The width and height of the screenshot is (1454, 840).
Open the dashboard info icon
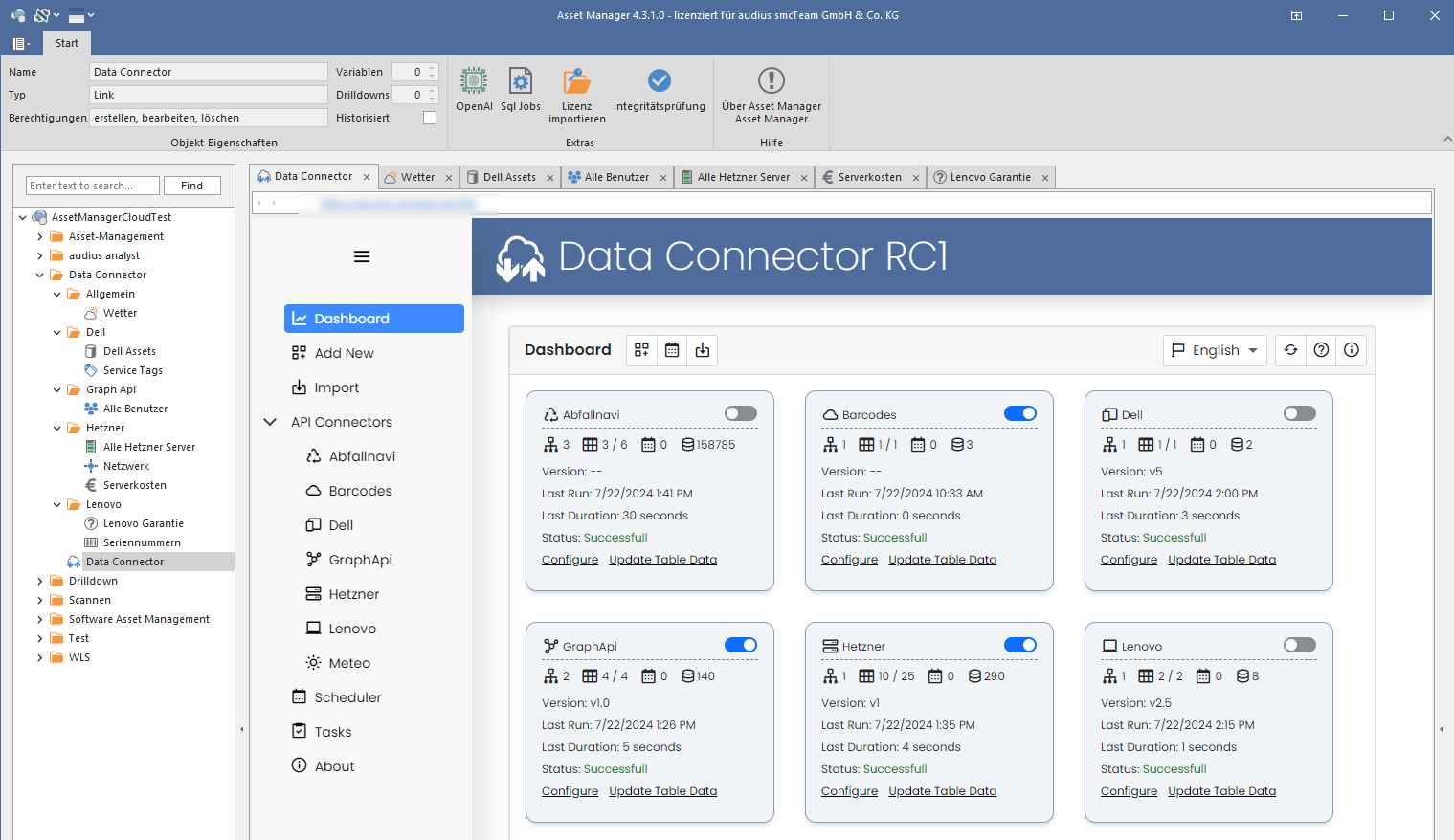(x=1352, y=350)
